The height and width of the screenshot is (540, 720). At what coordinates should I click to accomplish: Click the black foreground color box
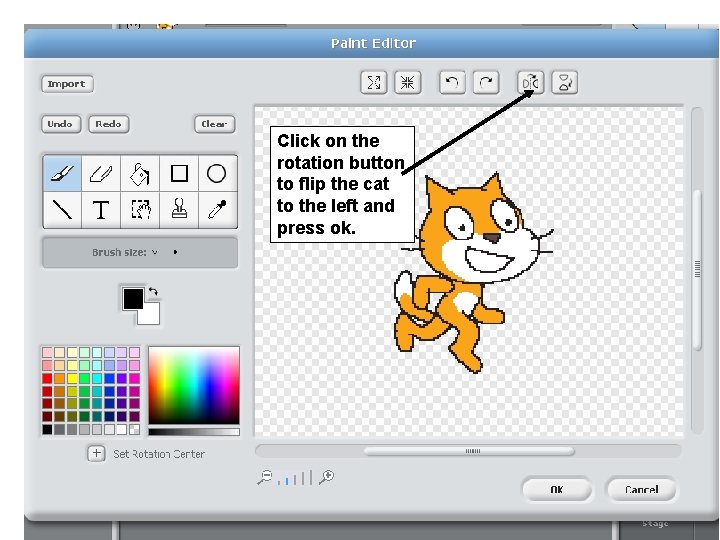point(133,298)
